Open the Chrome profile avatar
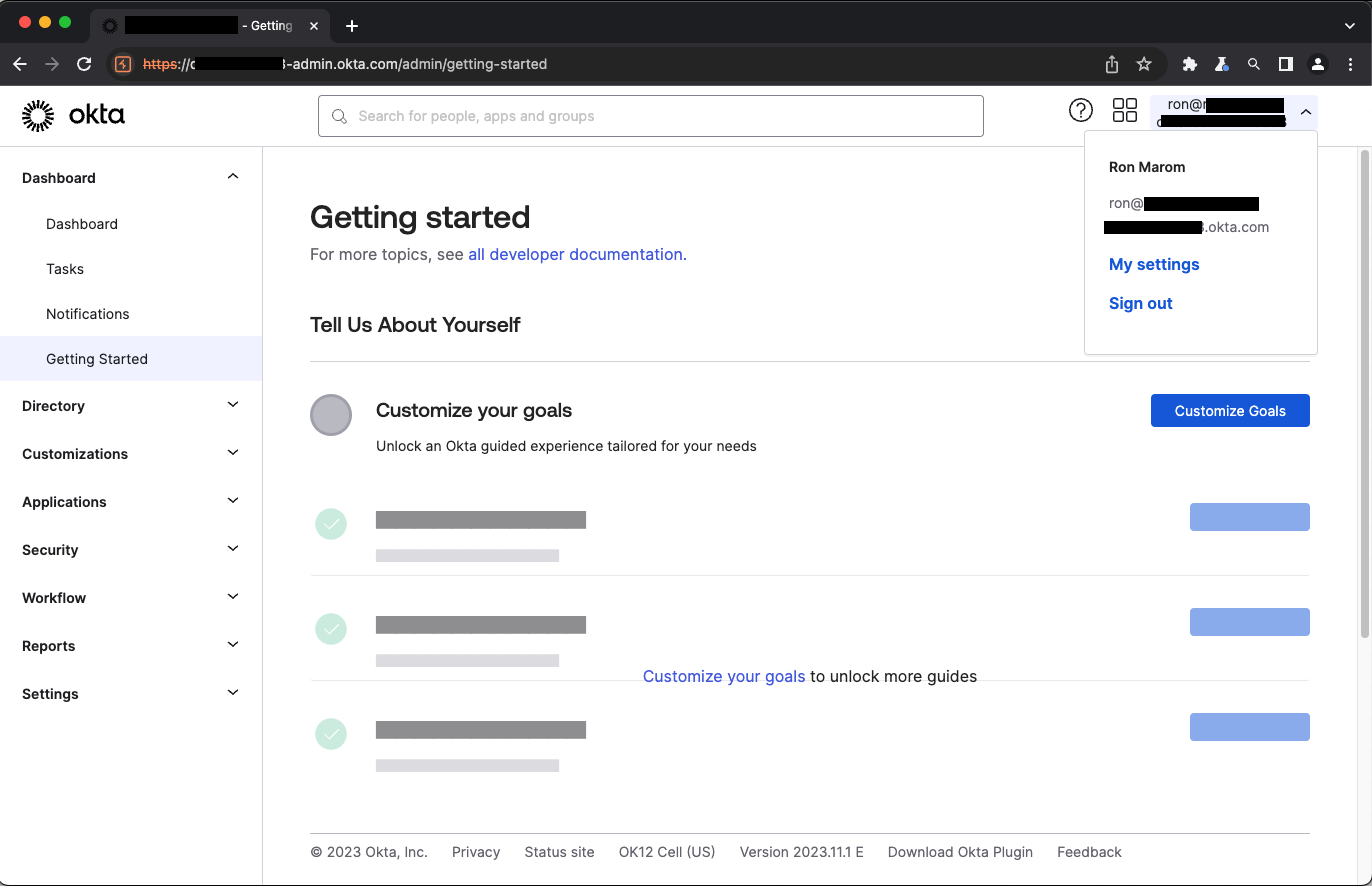The width and height of the screenshot is (1372, 886). 1318,64
